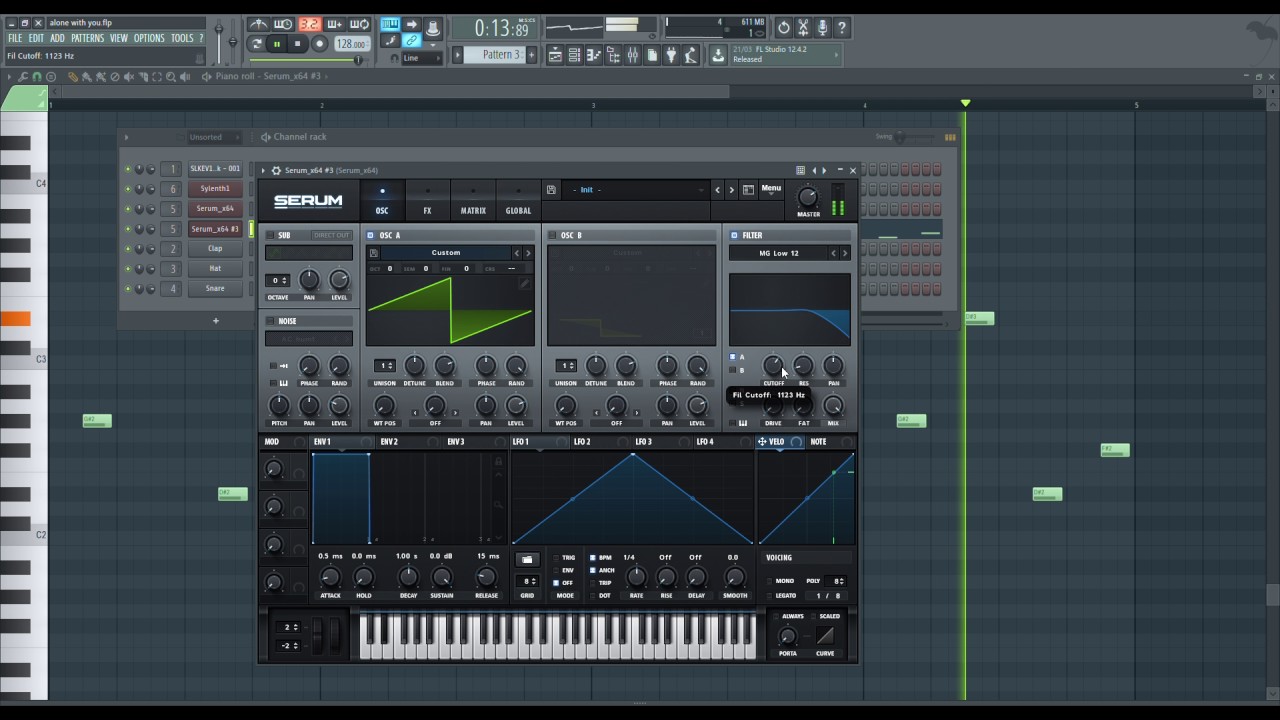Click the Serum plugin settings gear icon
Screen dimensions: 1280x720
point(276,170)
